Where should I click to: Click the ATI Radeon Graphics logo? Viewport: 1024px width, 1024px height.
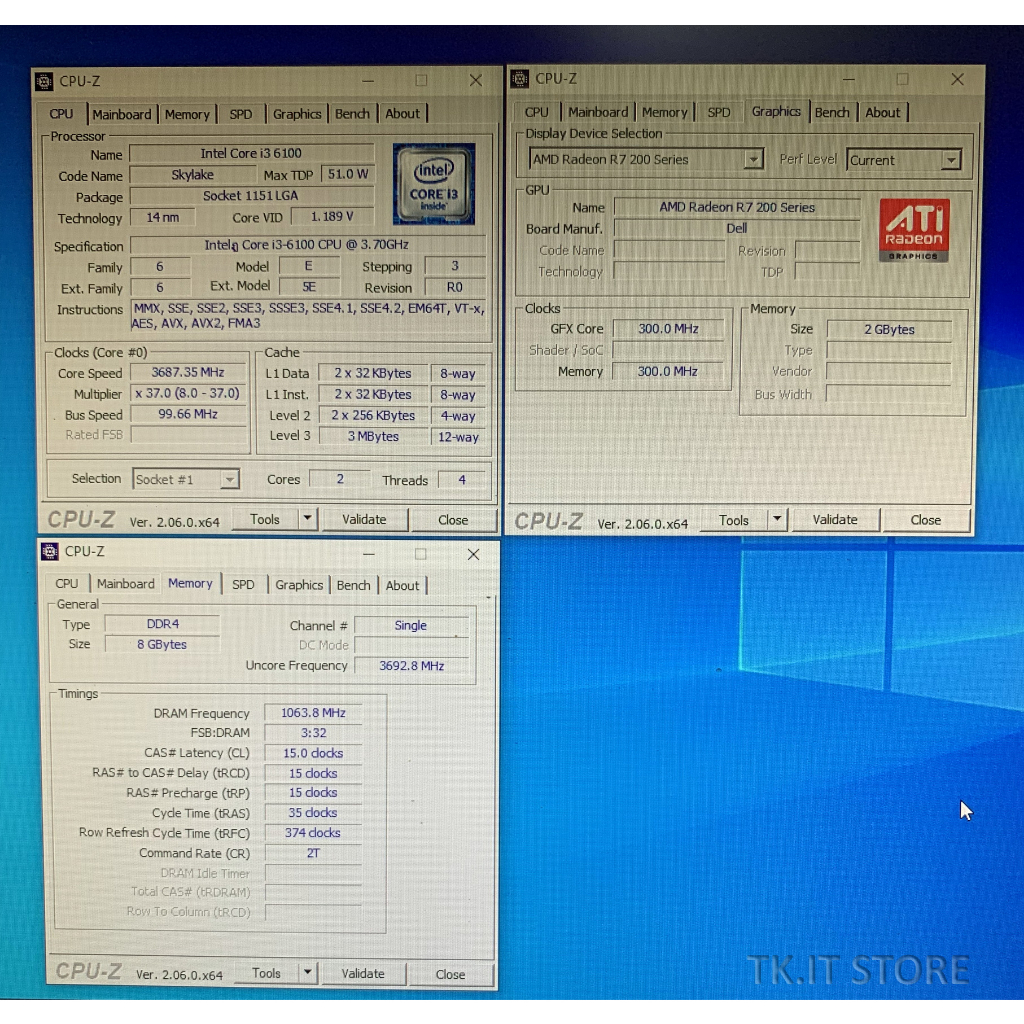(x=914, y=230)
